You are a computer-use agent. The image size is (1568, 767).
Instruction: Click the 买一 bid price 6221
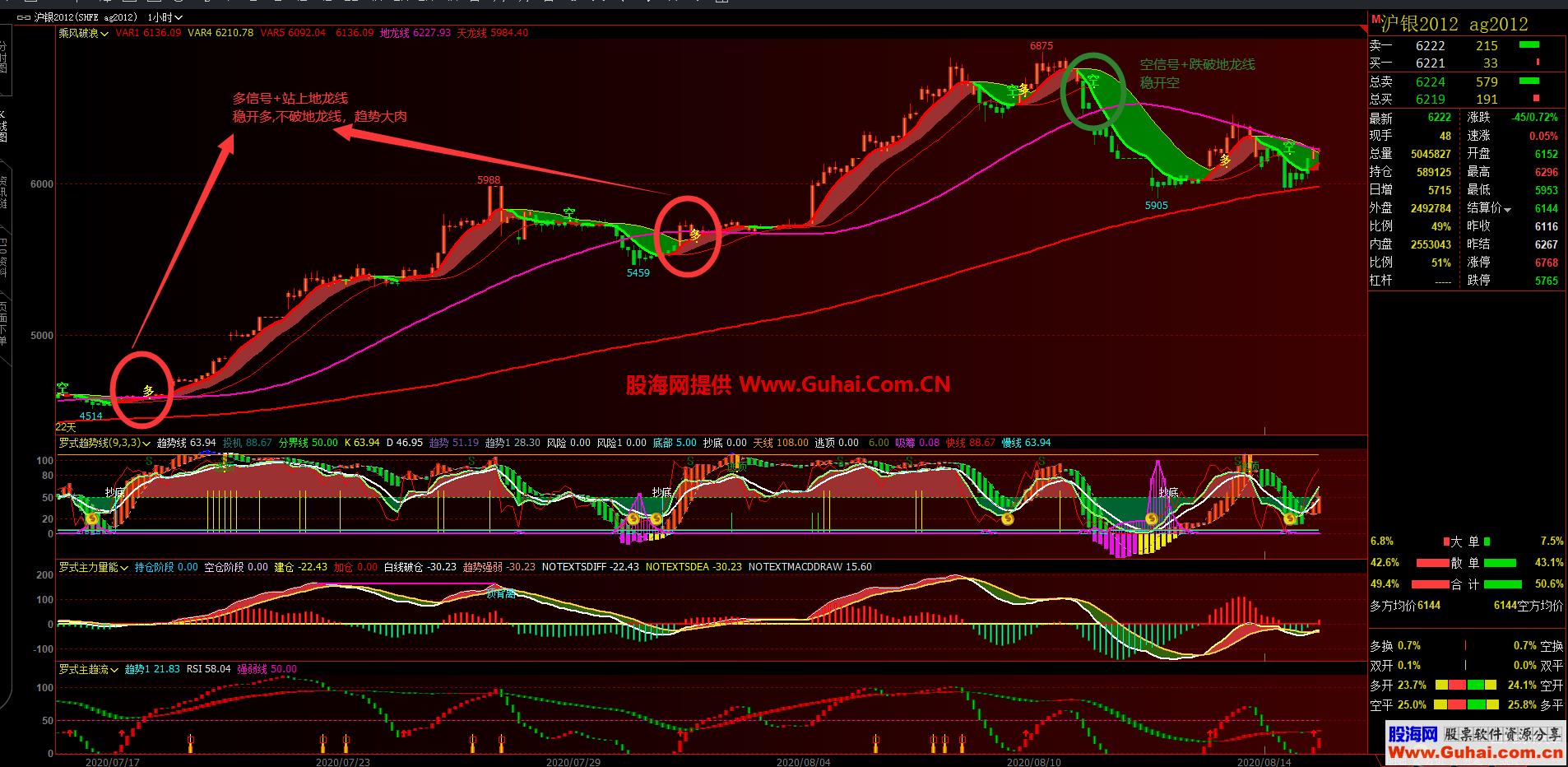click(1429, 63)
